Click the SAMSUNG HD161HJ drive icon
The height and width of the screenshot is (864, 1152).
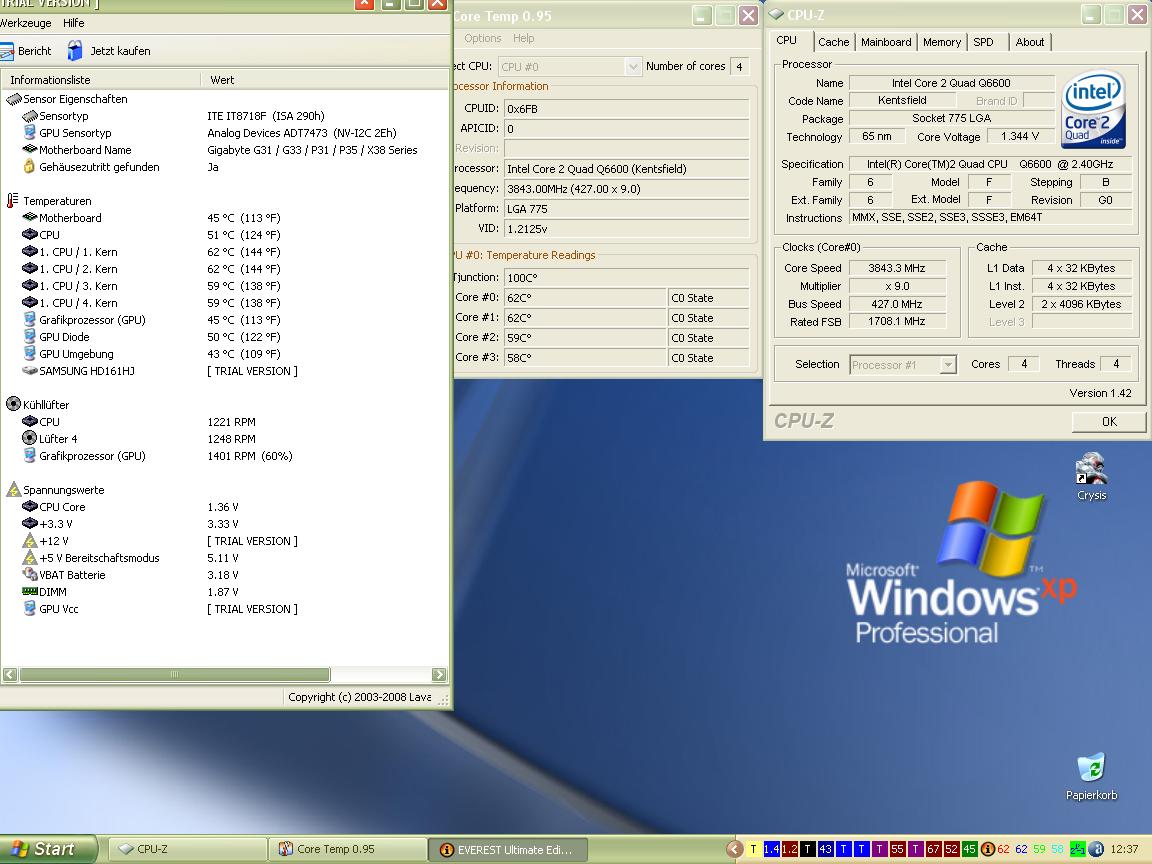tap(29, 371)
